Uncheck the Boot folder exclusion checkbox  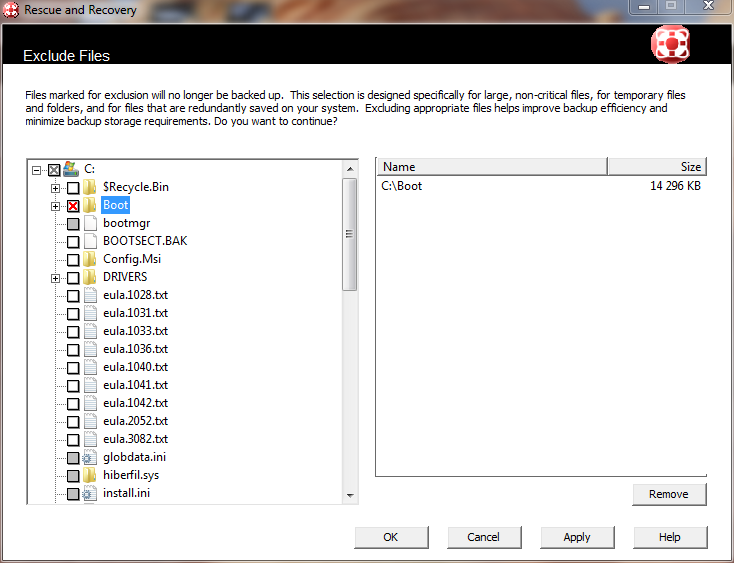(x=73, y=206)
